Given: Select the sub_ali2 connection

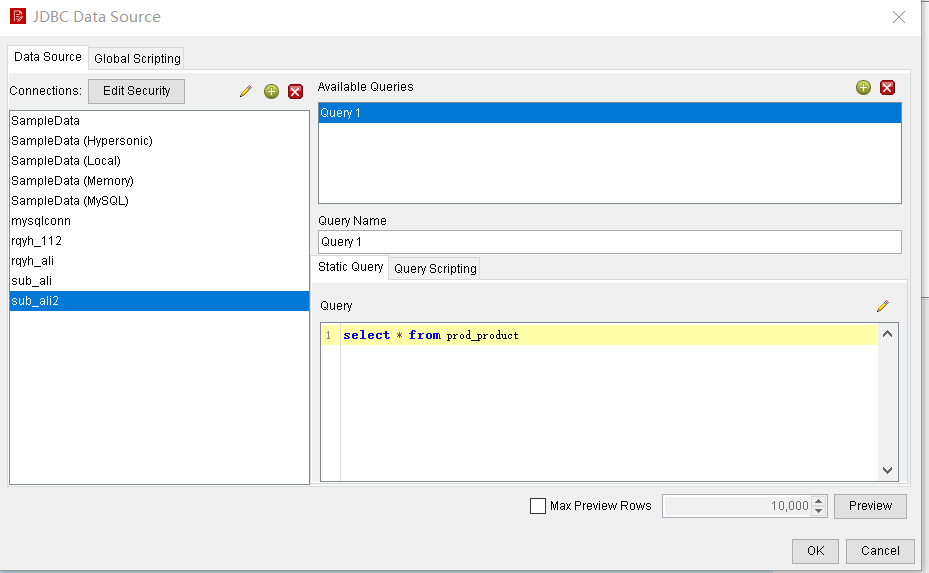Looking at the screenshot, I should (159, 301).
